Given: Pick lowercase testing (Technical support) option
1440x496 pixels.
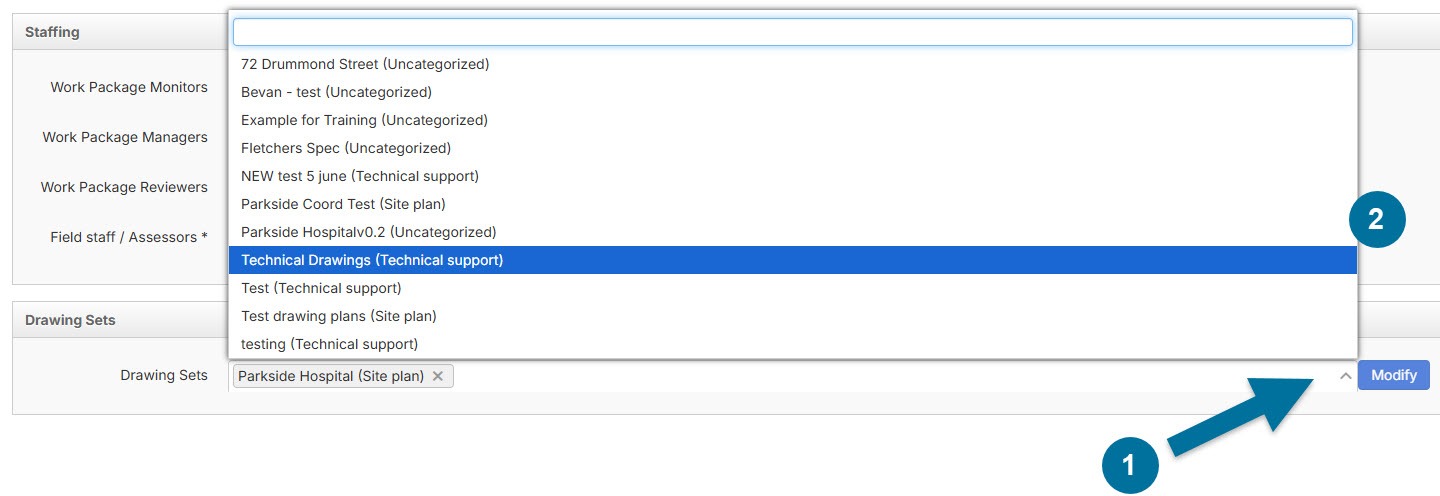Looking at the screenshot, I should click(x=329, y=344).
